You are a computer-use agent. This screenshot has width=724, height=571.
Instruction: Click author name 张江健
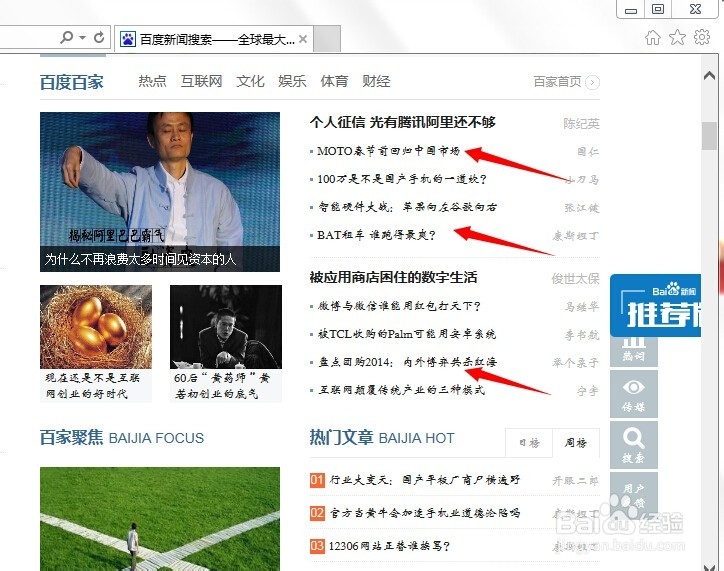tap(582, 208)
